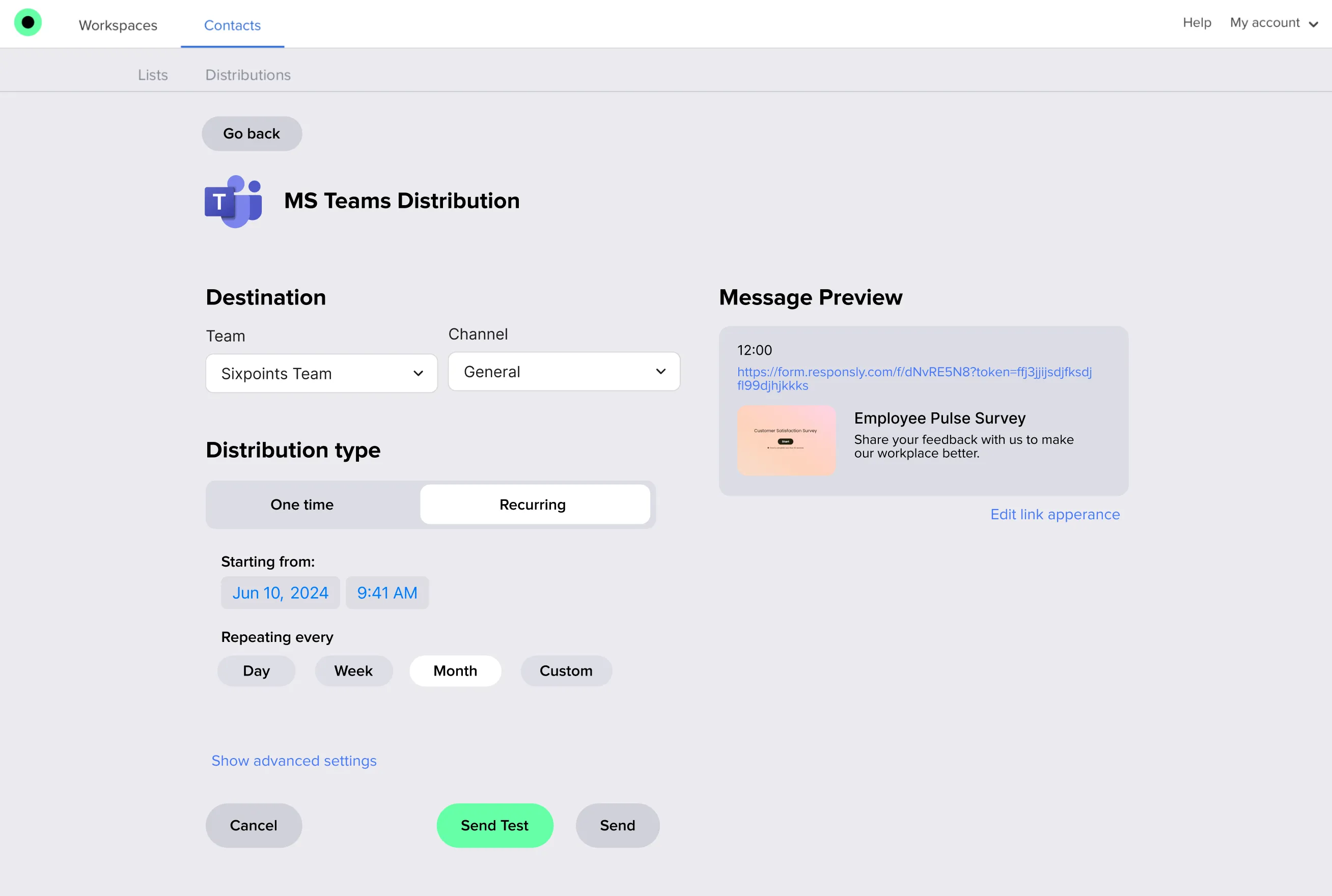Change the starting date Jun 10, 2024
The image size is (1332, 896).
click(x=281, y=593)
